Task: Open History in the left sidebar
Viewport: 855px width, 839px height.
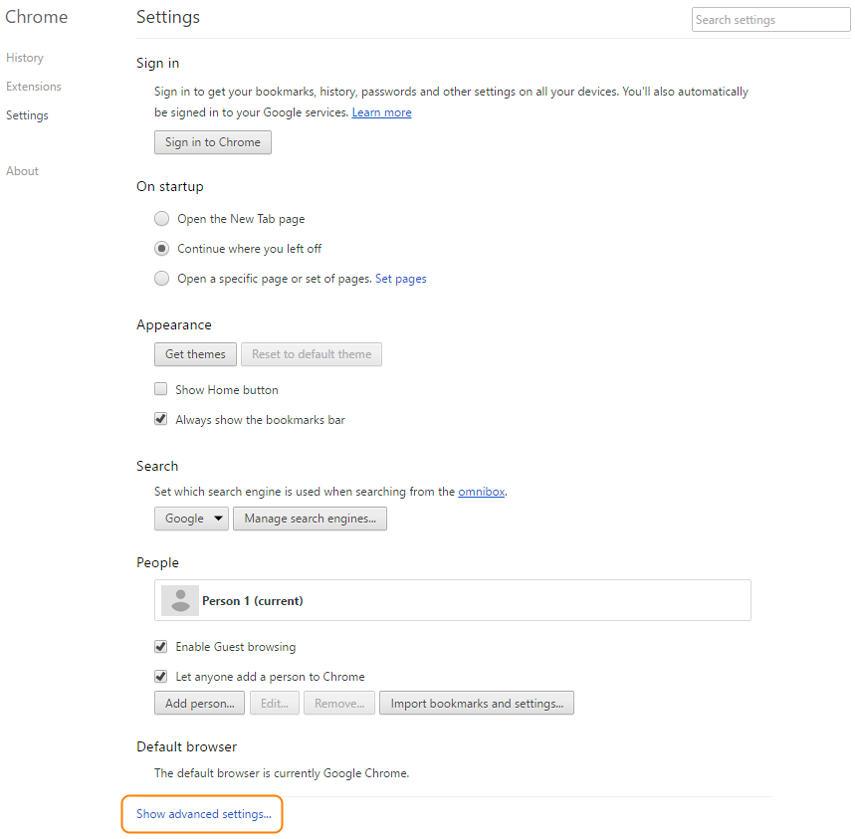Action: pos(25,58)
